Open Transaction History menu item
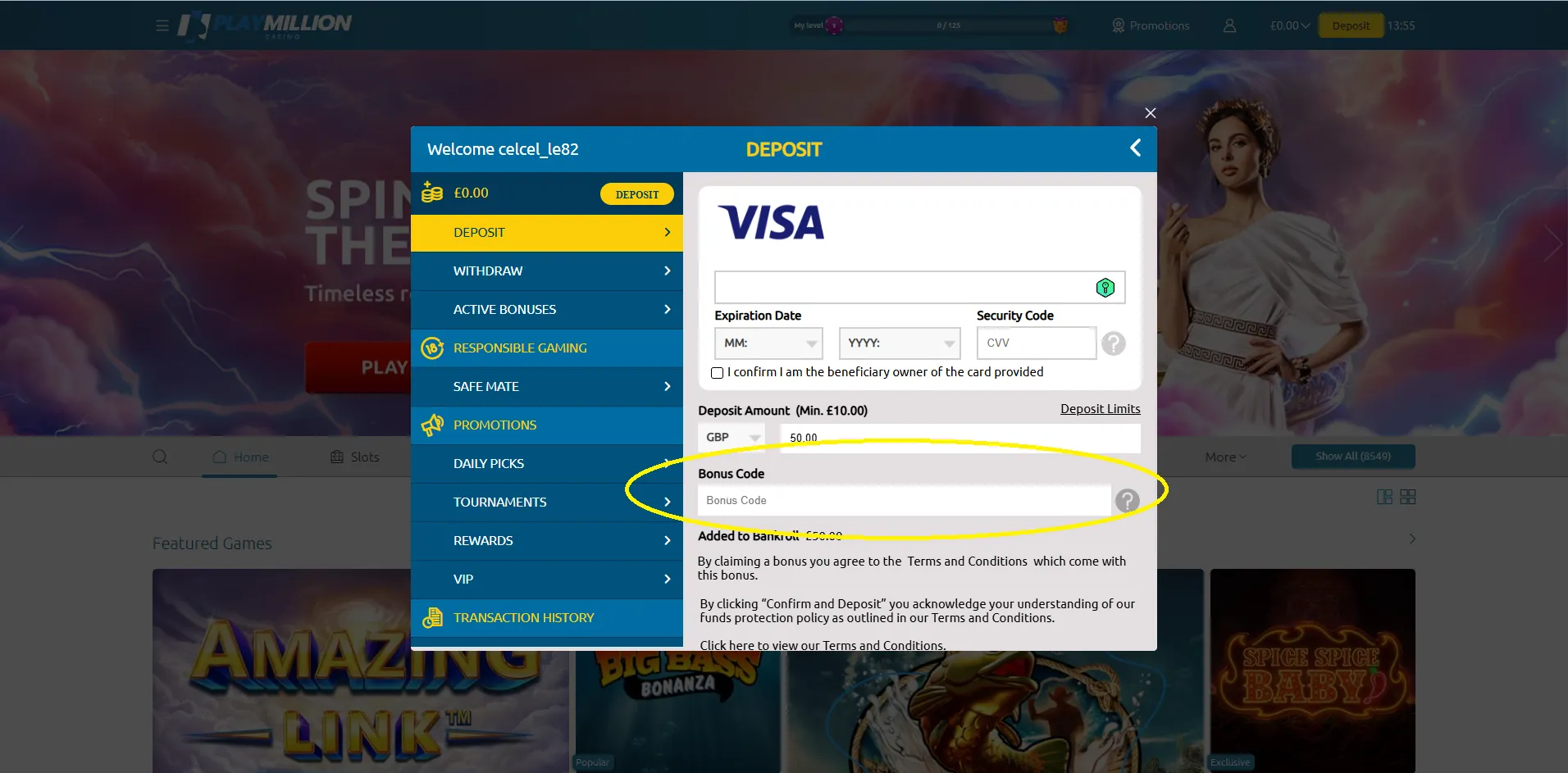 point(547,618)
